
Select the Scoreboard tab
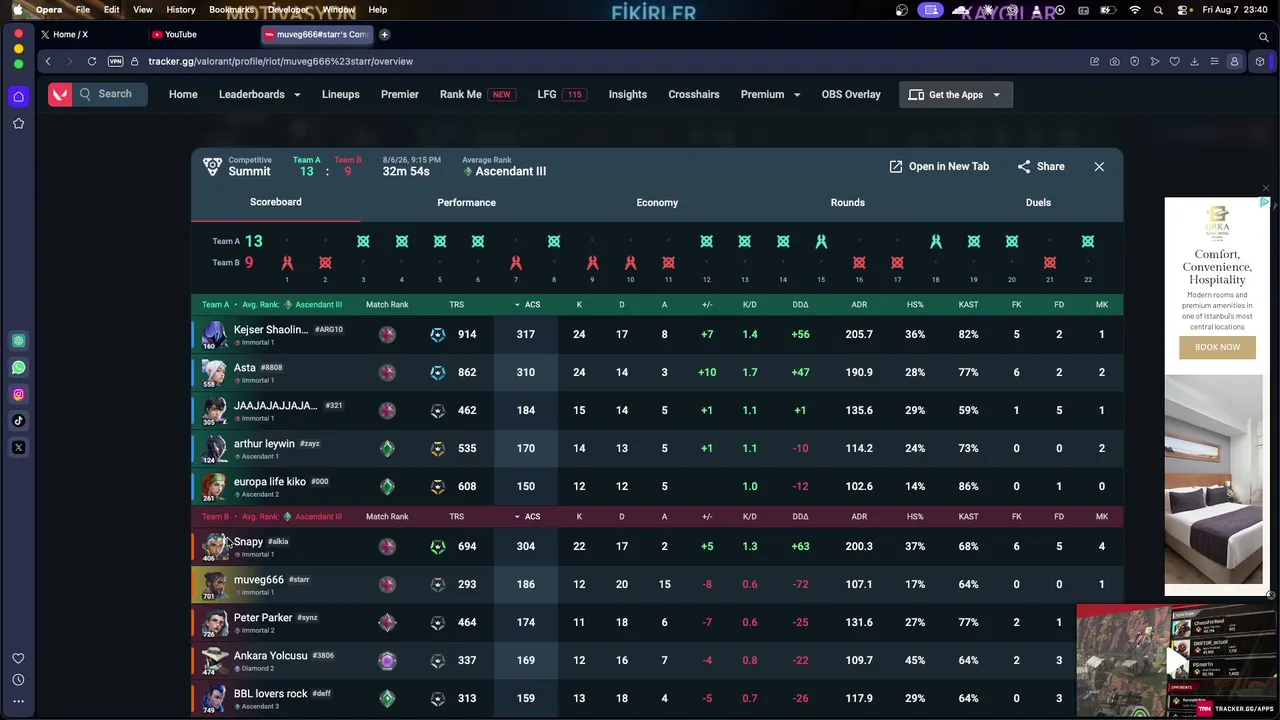coord(276,202)
